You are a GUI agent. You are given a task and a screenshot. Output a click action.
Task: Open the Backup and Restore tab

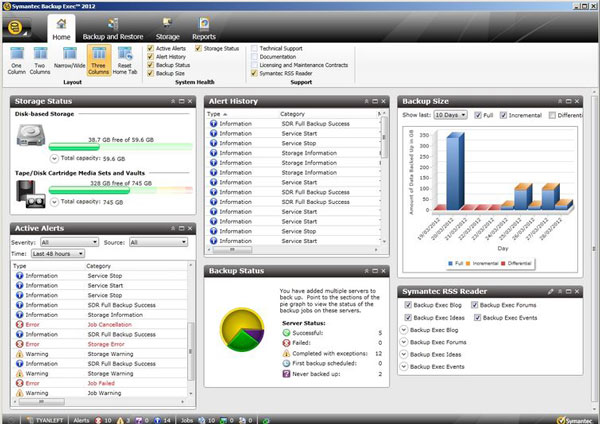(x=113, y=29)
